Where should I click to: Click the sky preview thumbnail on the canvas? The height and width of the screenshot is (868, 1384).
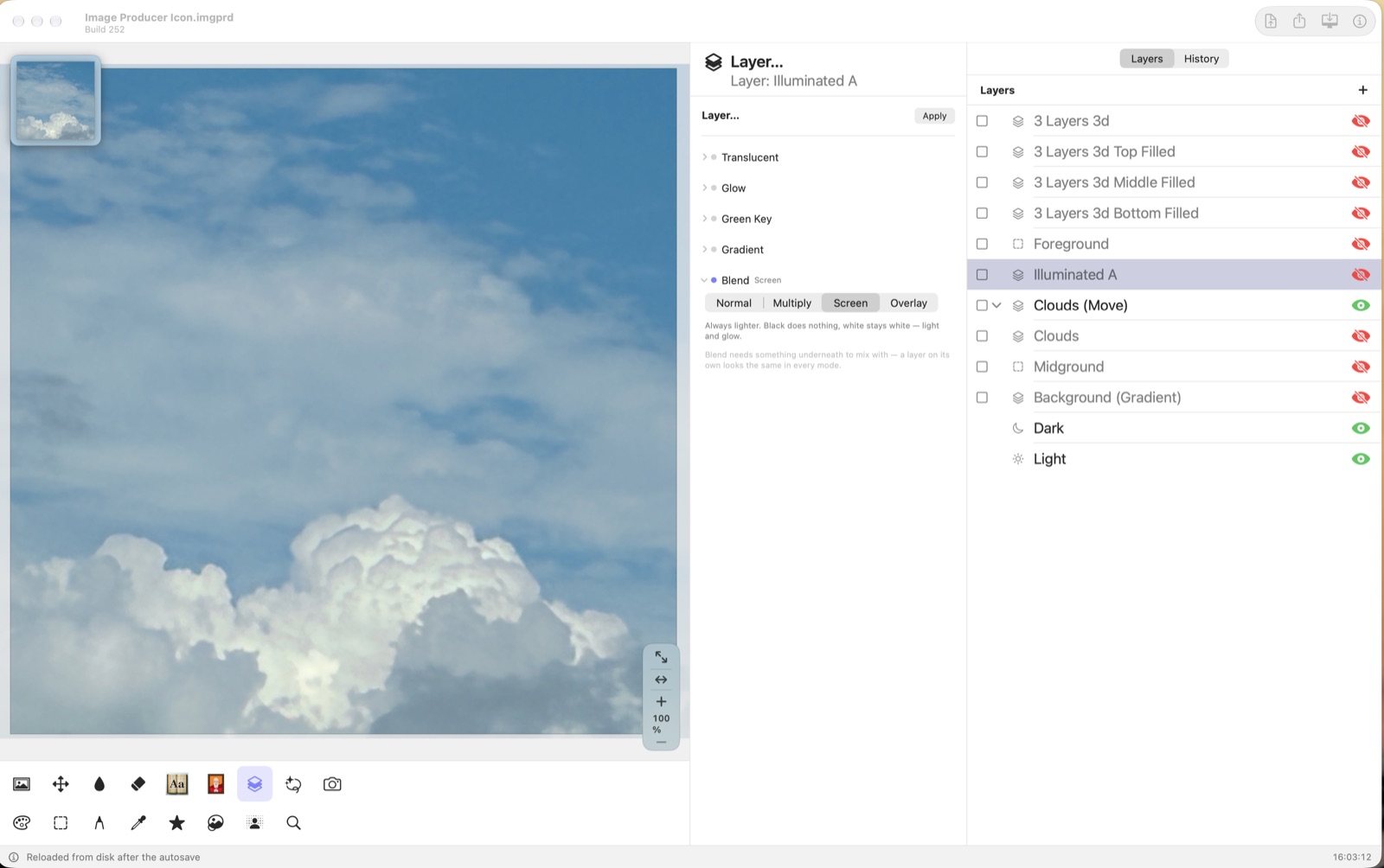[x=55, y=100]
